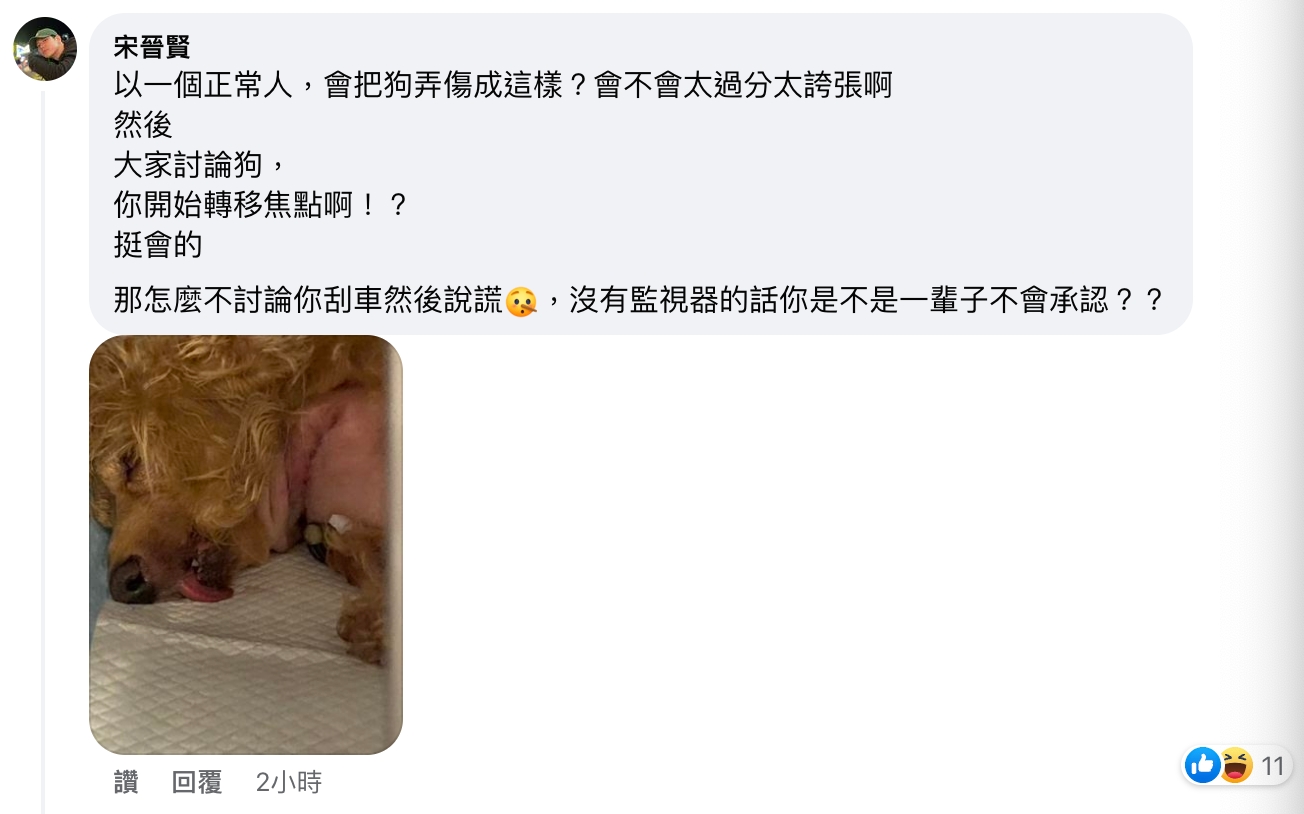
Task: Click comment line starting with 以一個正常人
Action: (x=502, y=86)
